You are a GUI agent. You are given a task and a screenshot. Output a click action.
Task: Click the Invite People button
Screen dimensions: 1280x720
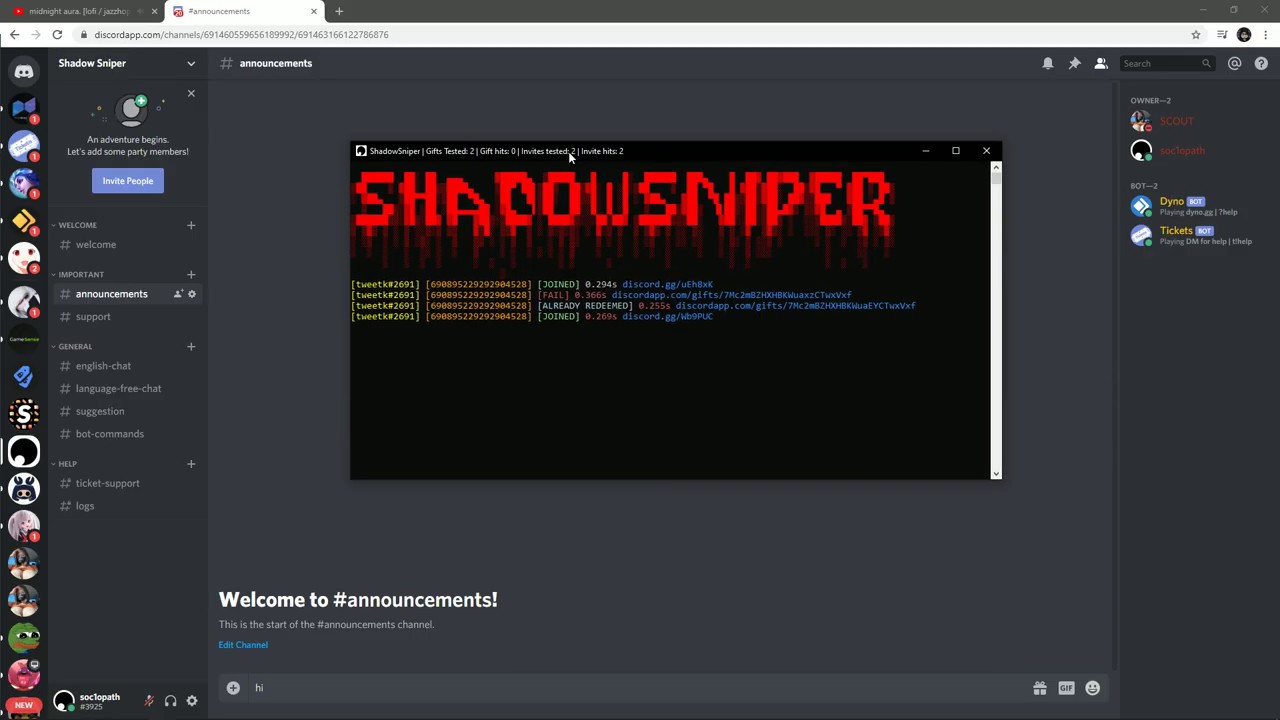[x=128, y=181]
